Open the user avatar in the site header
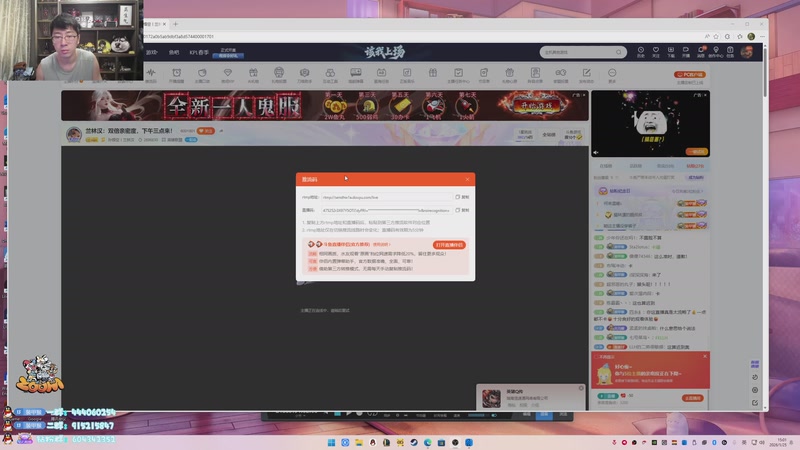Screen dimensions: 800x450 coord(747,52)
